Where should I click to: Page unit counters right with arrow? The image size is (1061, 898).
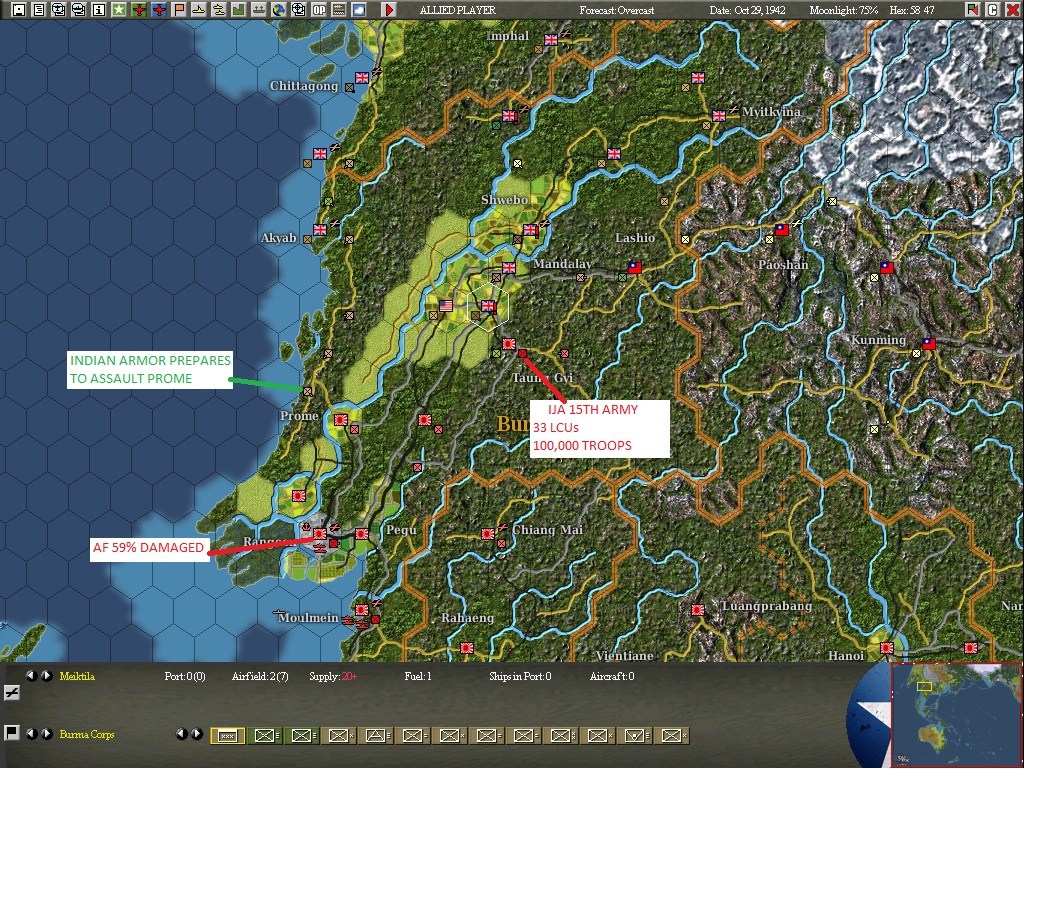pos(197,734)
